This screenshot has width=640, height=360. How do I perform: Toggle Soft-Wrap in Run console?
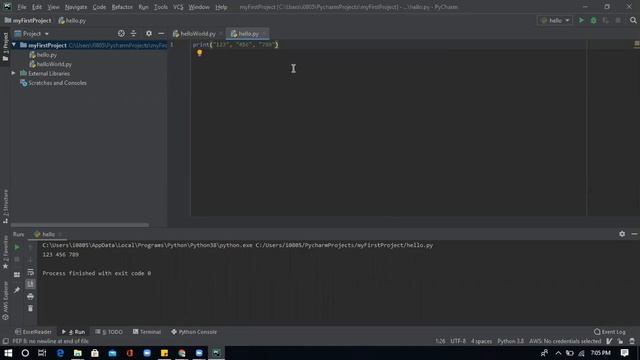click(30, 272)
